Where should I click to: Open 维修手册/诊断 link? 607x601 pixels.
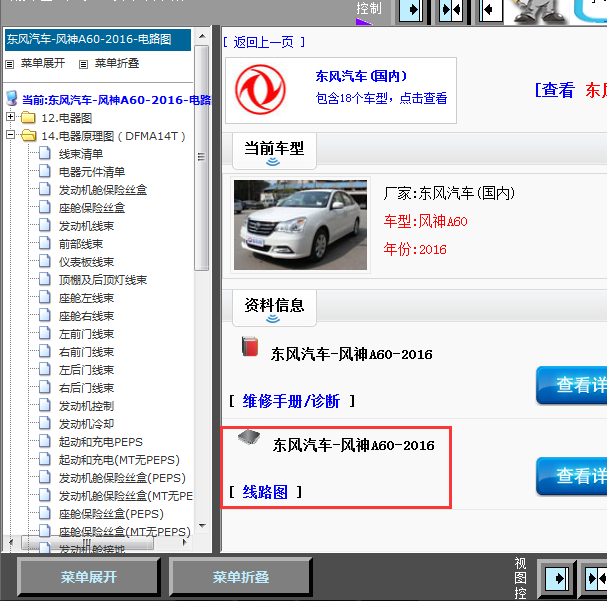(x=291, y=401)
